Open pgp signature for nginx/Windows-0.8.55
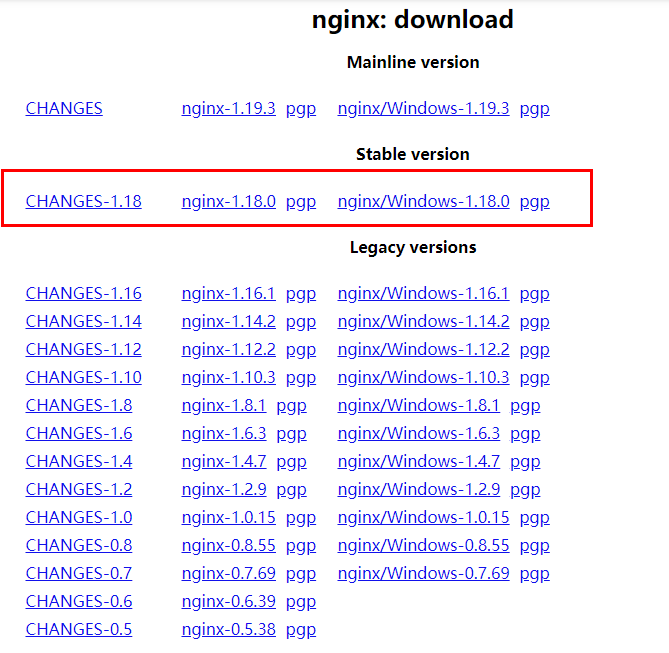Viewport: 669px width, 653px height. pyautogui.click(x=535, y=548)
